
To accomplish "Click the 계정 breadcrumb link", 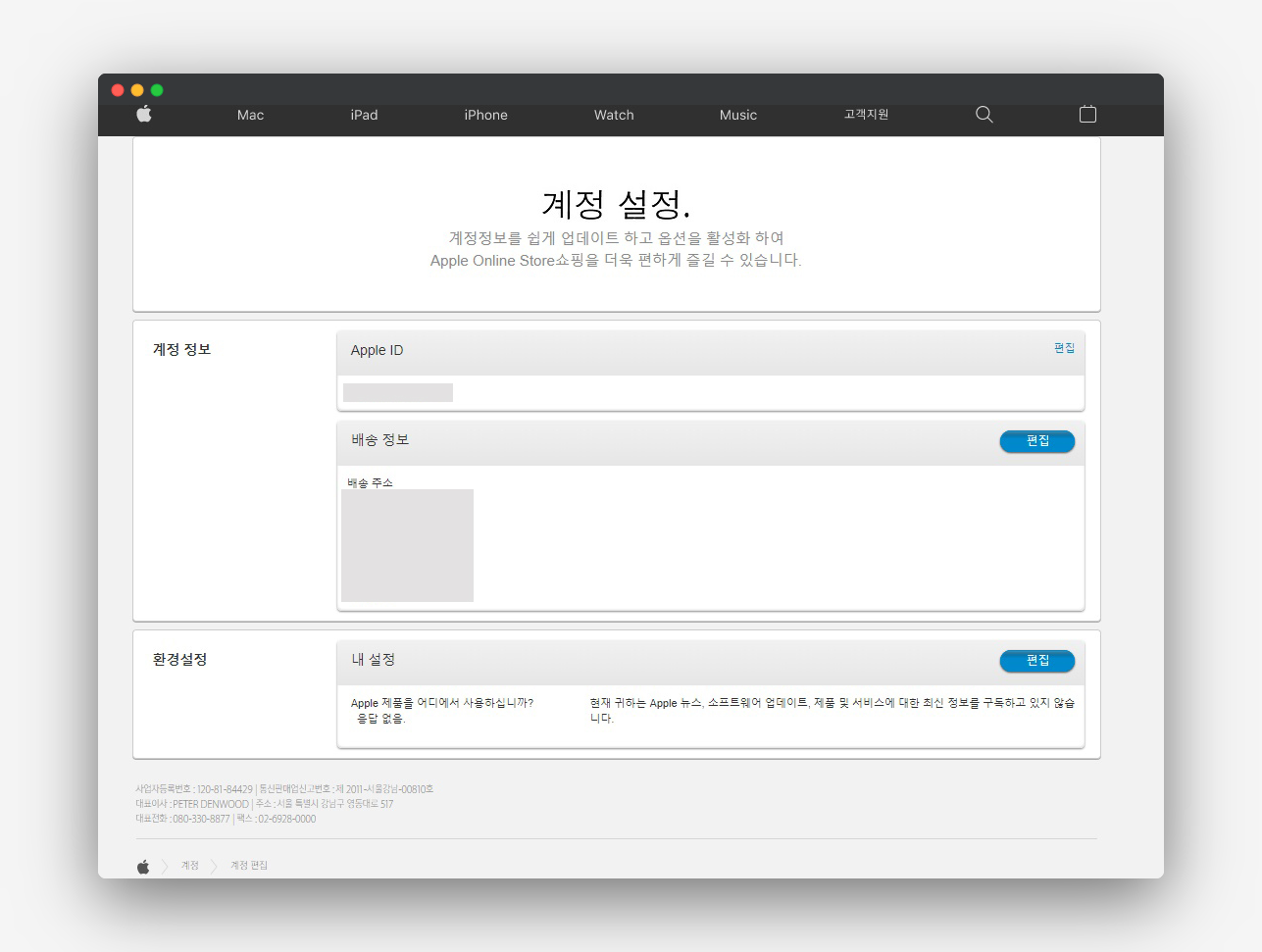I will (190, 866).
